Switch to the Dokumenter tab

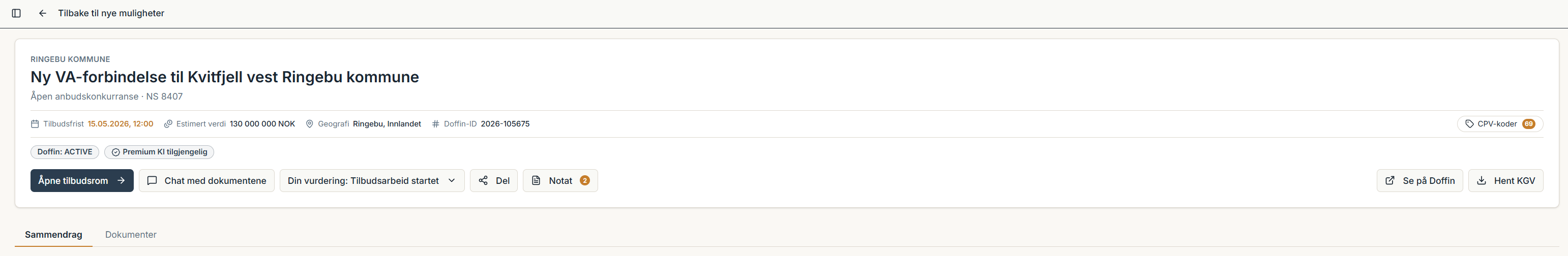pos(131,235)
